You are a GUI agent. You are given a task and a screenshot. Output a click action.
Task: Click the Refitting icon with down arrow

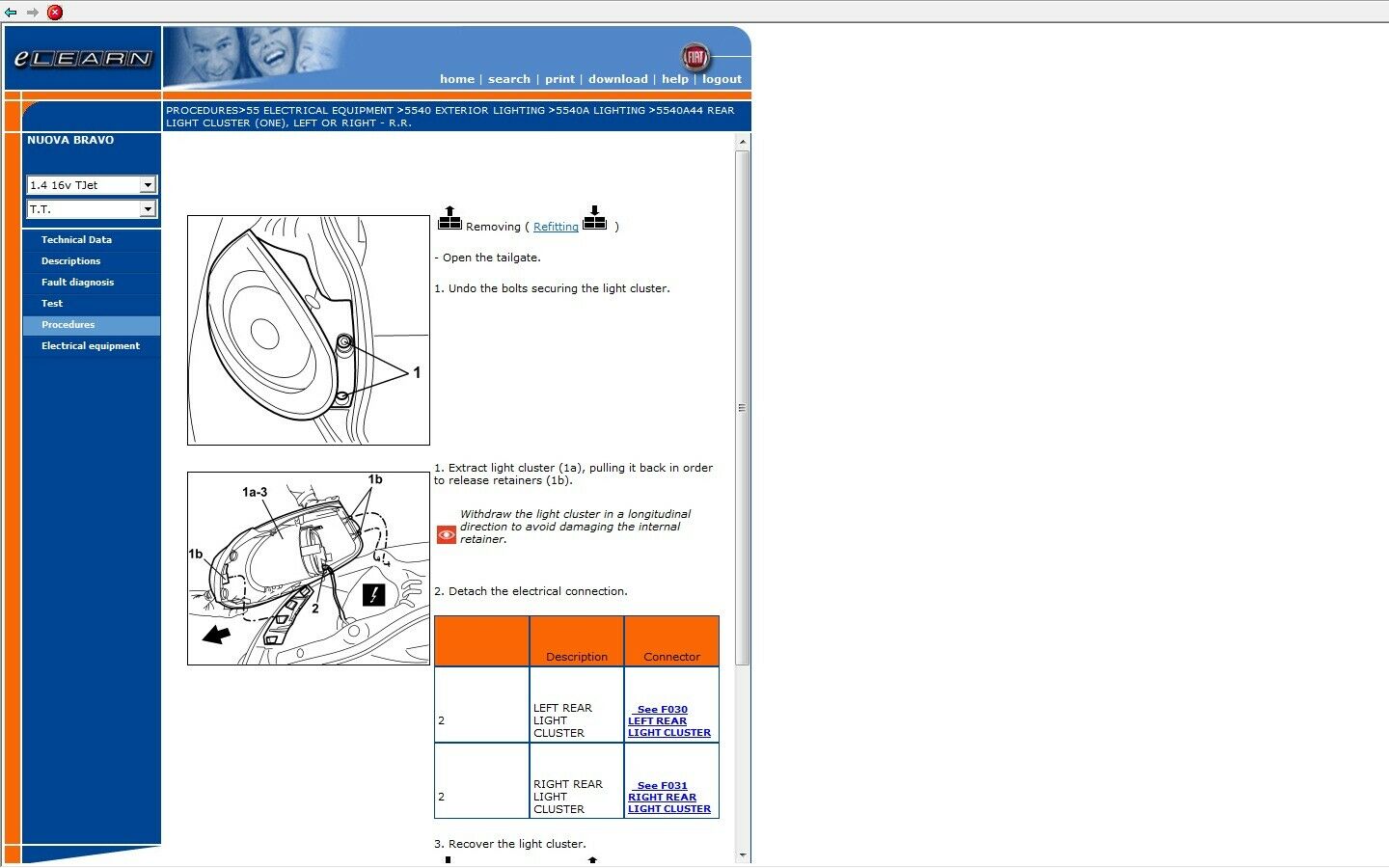[595, 218]
